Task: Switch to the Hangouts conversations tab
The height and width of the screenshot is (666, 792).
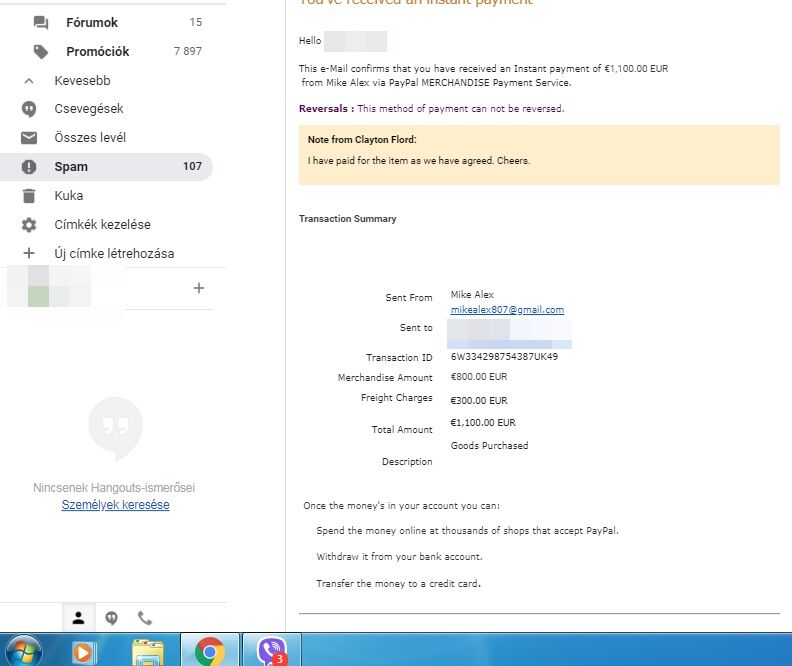Action: [112, 618]
